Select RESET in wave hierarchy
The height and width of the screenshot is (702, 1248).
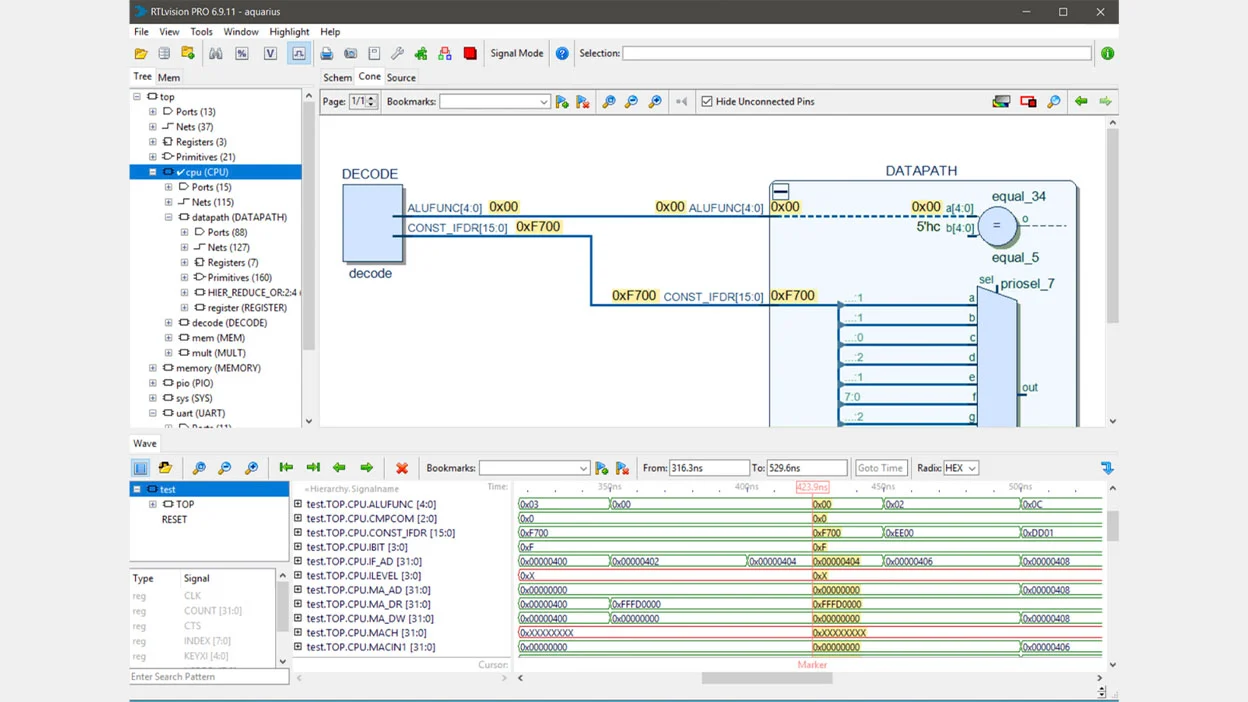(x=174, y=519)
